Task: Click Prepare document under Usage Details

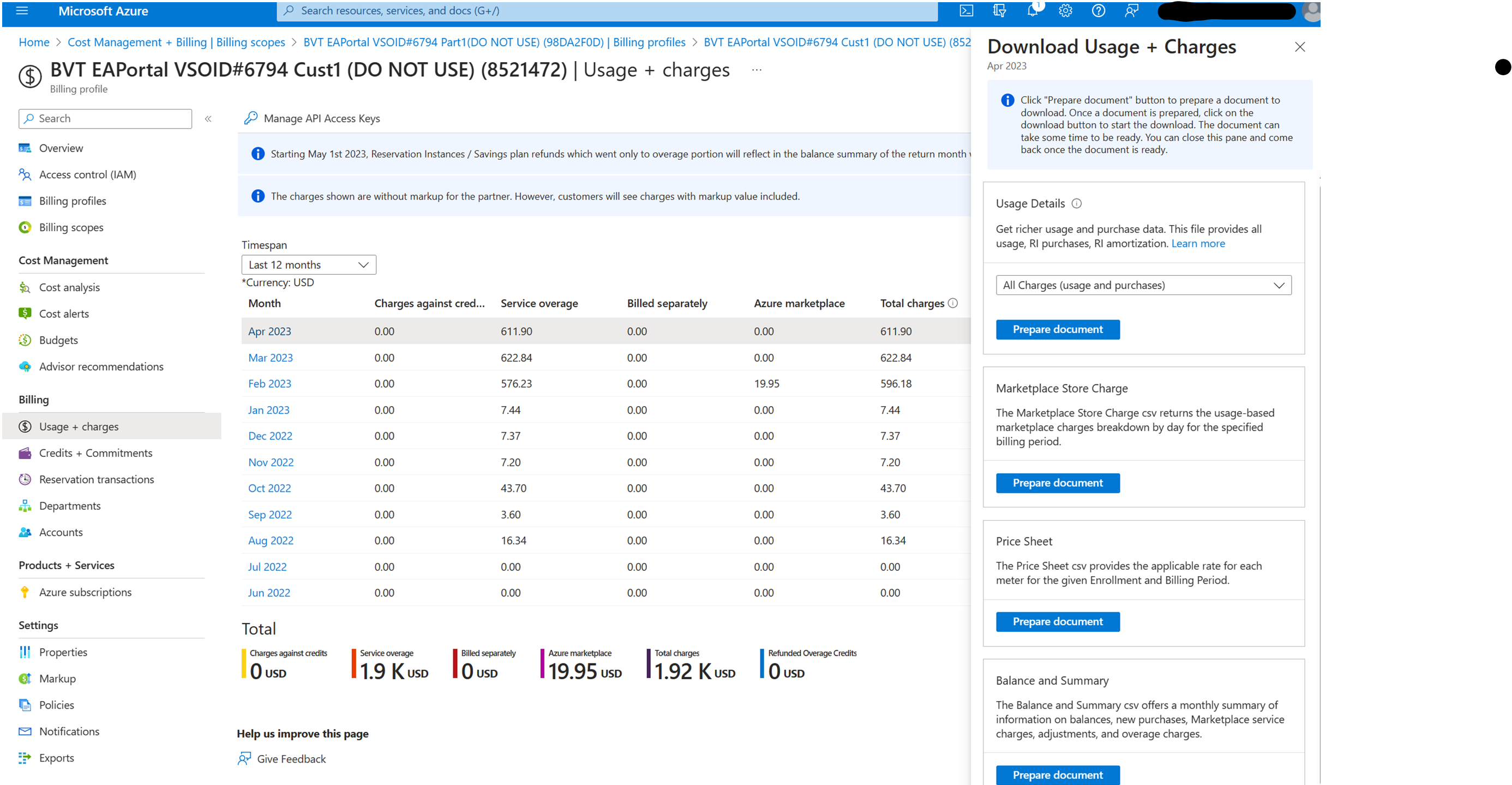Action: coord(1058,329)
